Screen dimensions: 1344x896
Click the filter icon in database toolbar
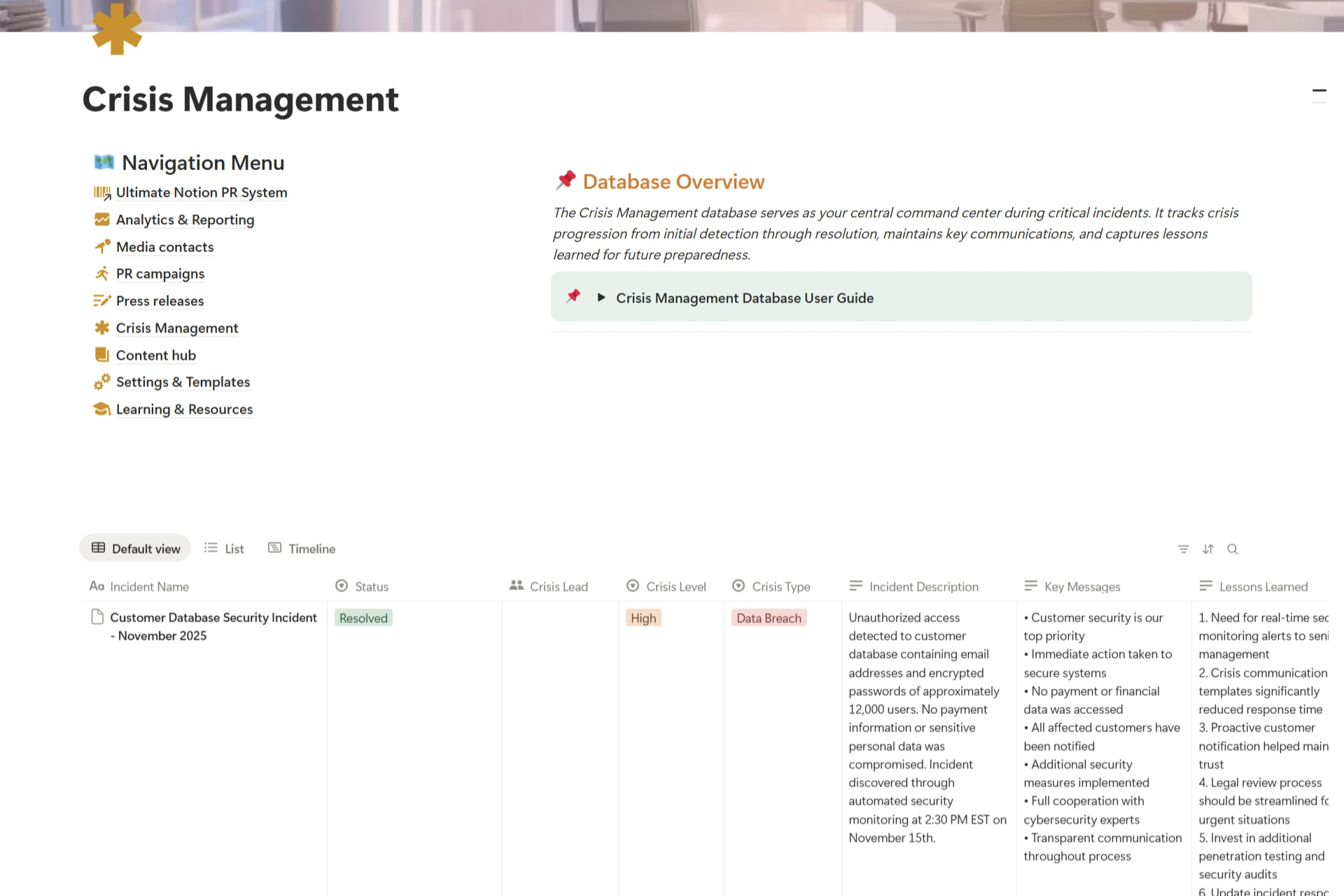1183,549
